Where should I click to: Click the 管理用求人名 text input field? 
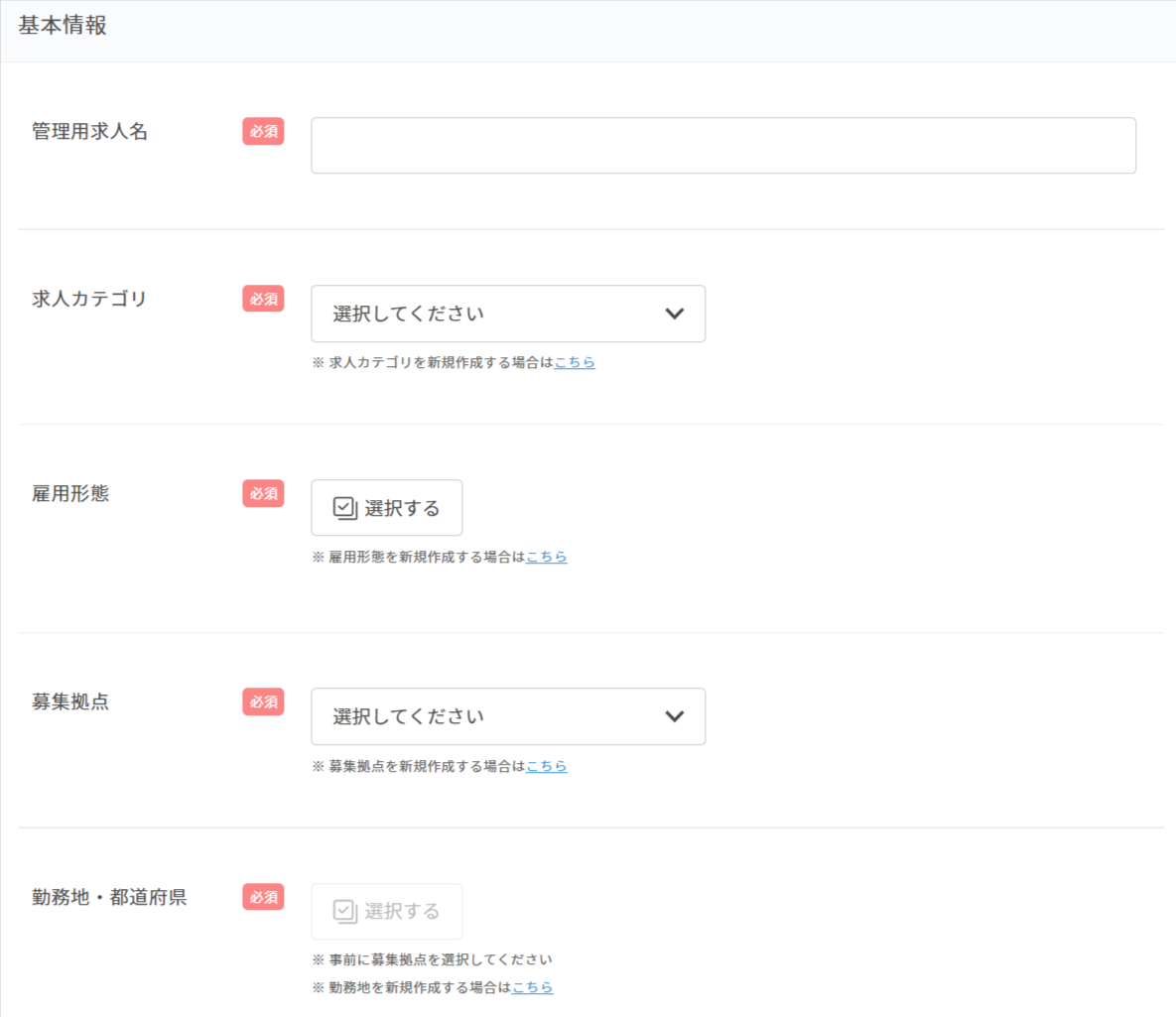[x=722, y=146]
